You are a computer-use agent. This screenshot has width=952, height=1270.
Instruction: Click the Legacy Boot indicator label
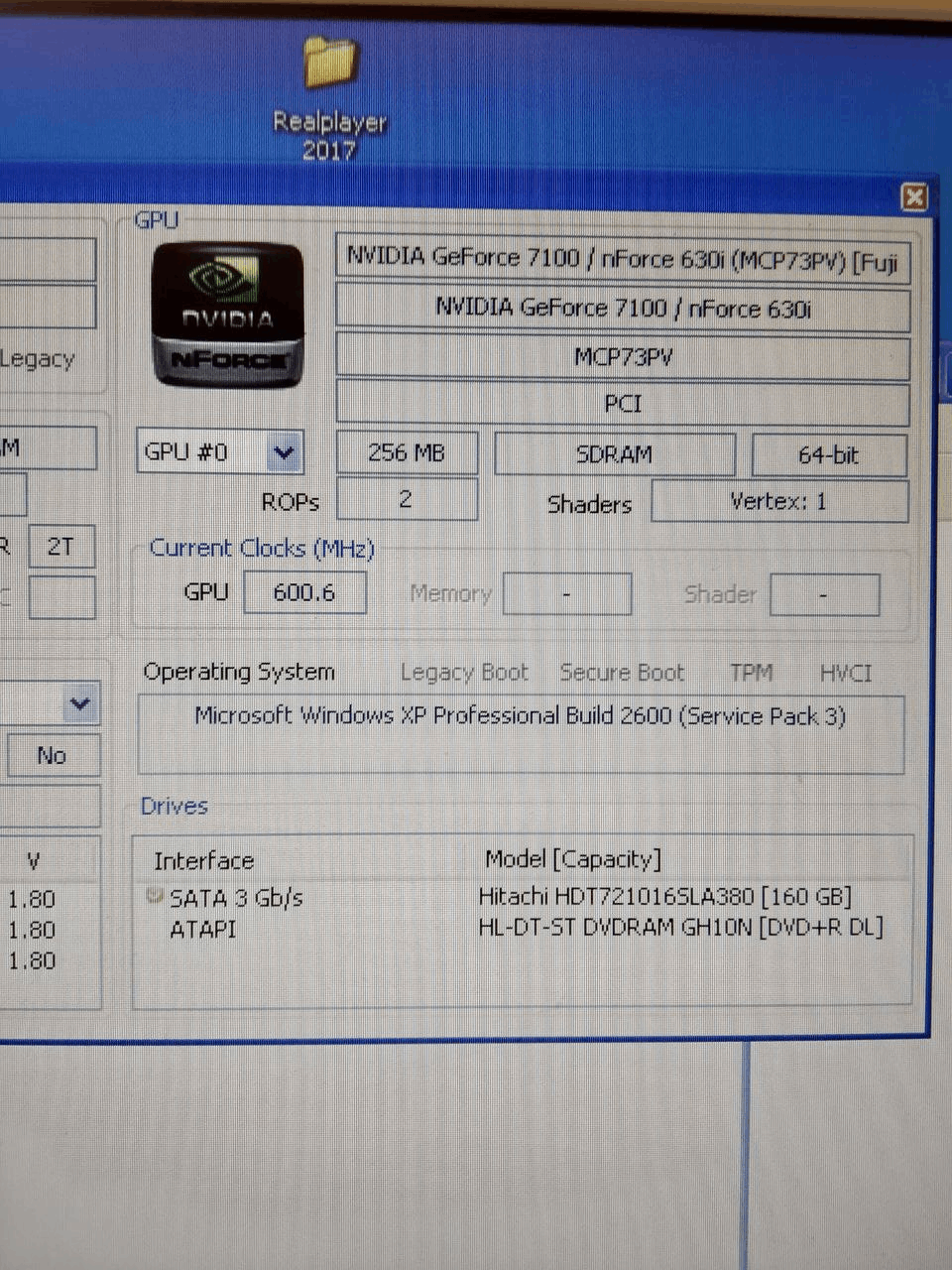(x=464, y=673)
